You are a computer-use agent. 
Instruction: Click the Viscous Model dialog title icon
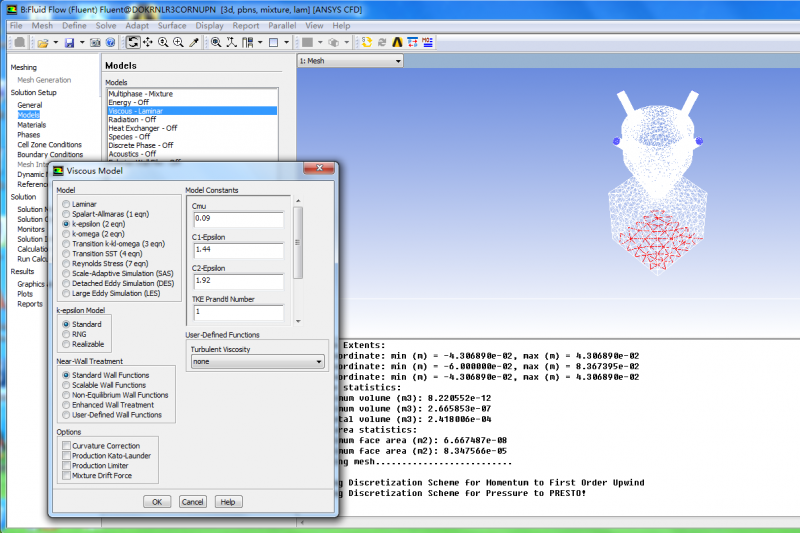coord(58,170)
